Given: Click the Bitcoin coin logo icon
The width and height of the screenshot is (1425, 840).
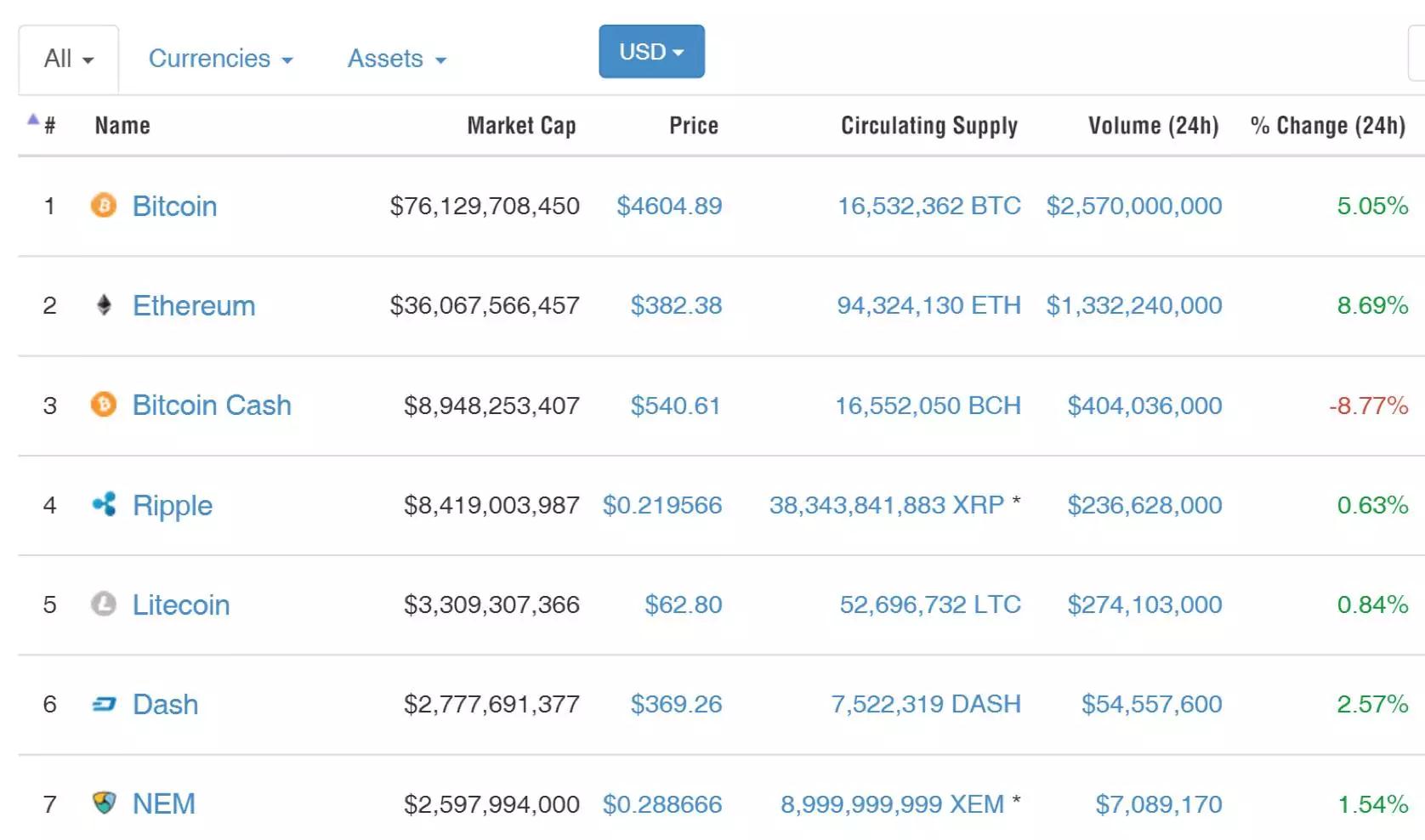Looking at the screenshot, I should pyautogui.click(x=104, y=205).
